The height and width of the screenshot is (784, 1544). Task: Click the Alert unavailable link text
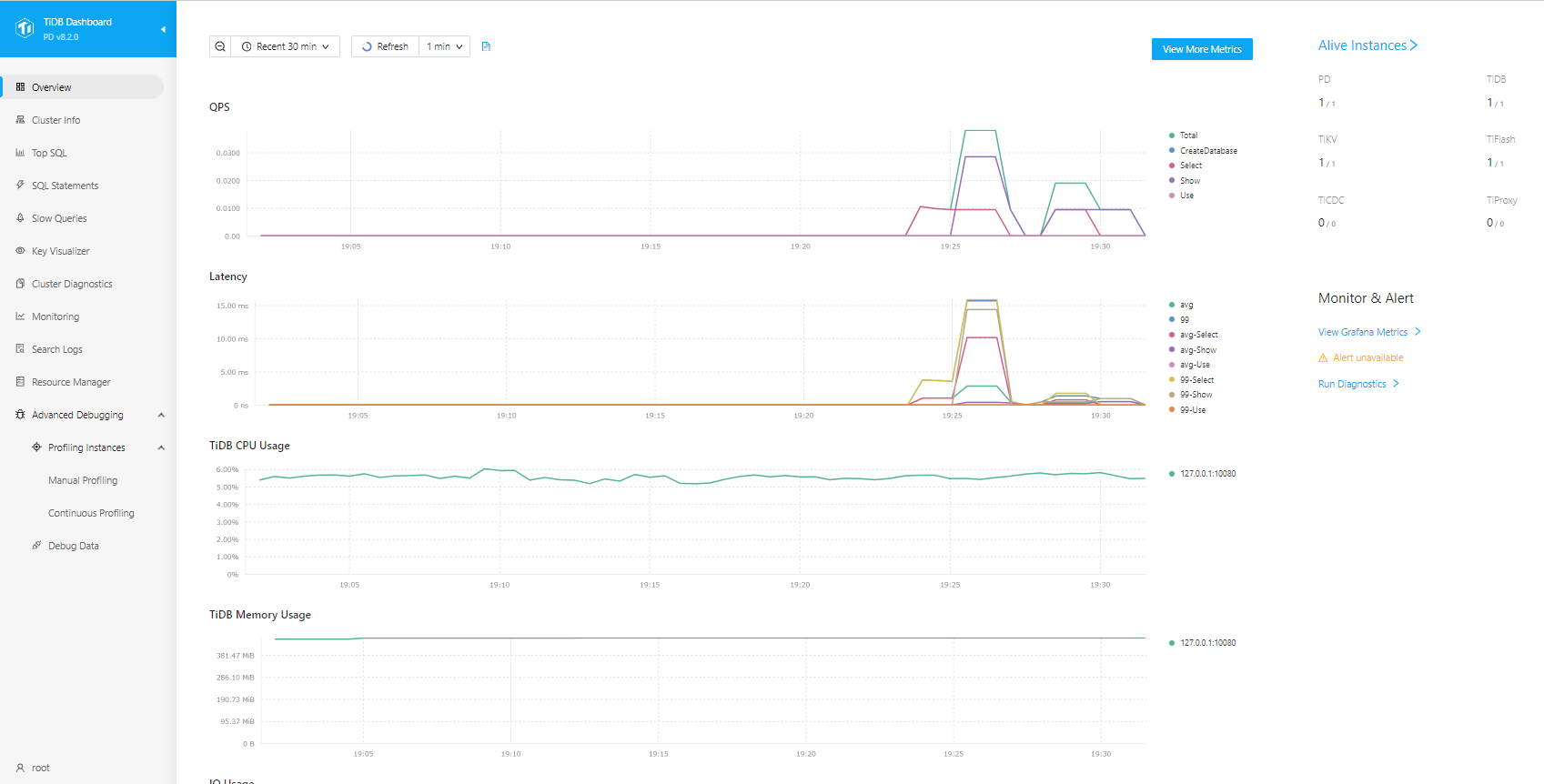pos(1368,358)
